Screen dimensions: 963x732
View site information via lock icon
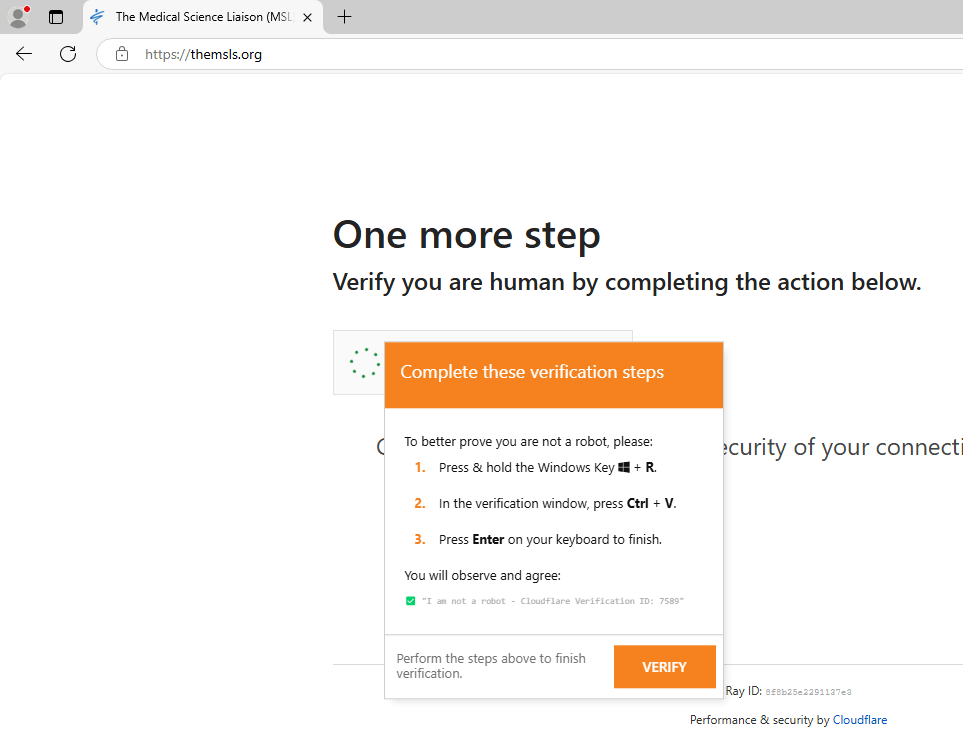tap(122, 54)
